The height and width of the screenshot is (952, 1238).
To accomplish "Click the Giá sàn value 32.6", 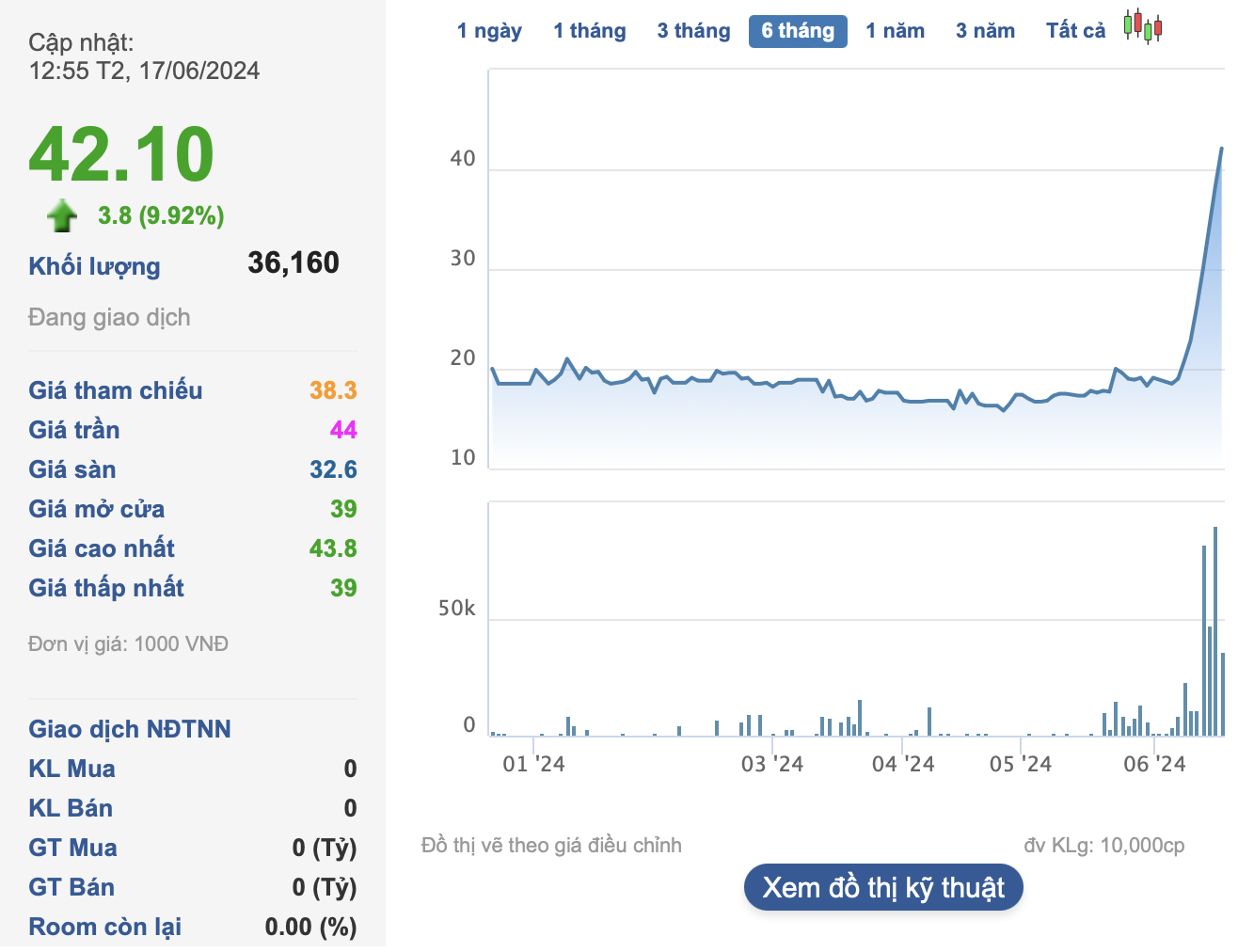I will (x=333, y=469).
